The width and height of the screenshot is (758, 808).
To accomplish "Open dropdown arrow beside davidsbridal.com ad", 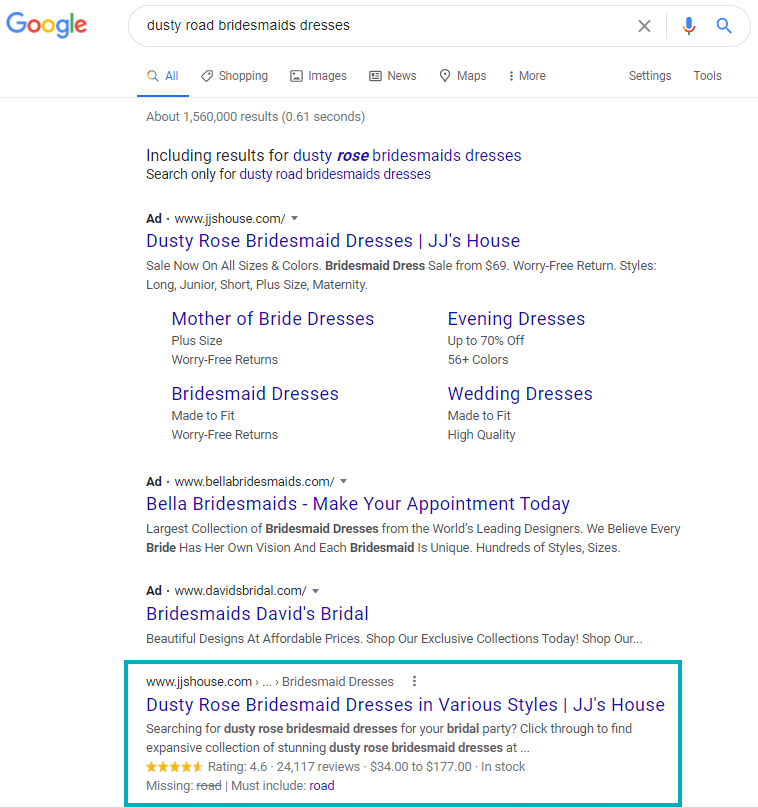I will [x=315, y=591].
